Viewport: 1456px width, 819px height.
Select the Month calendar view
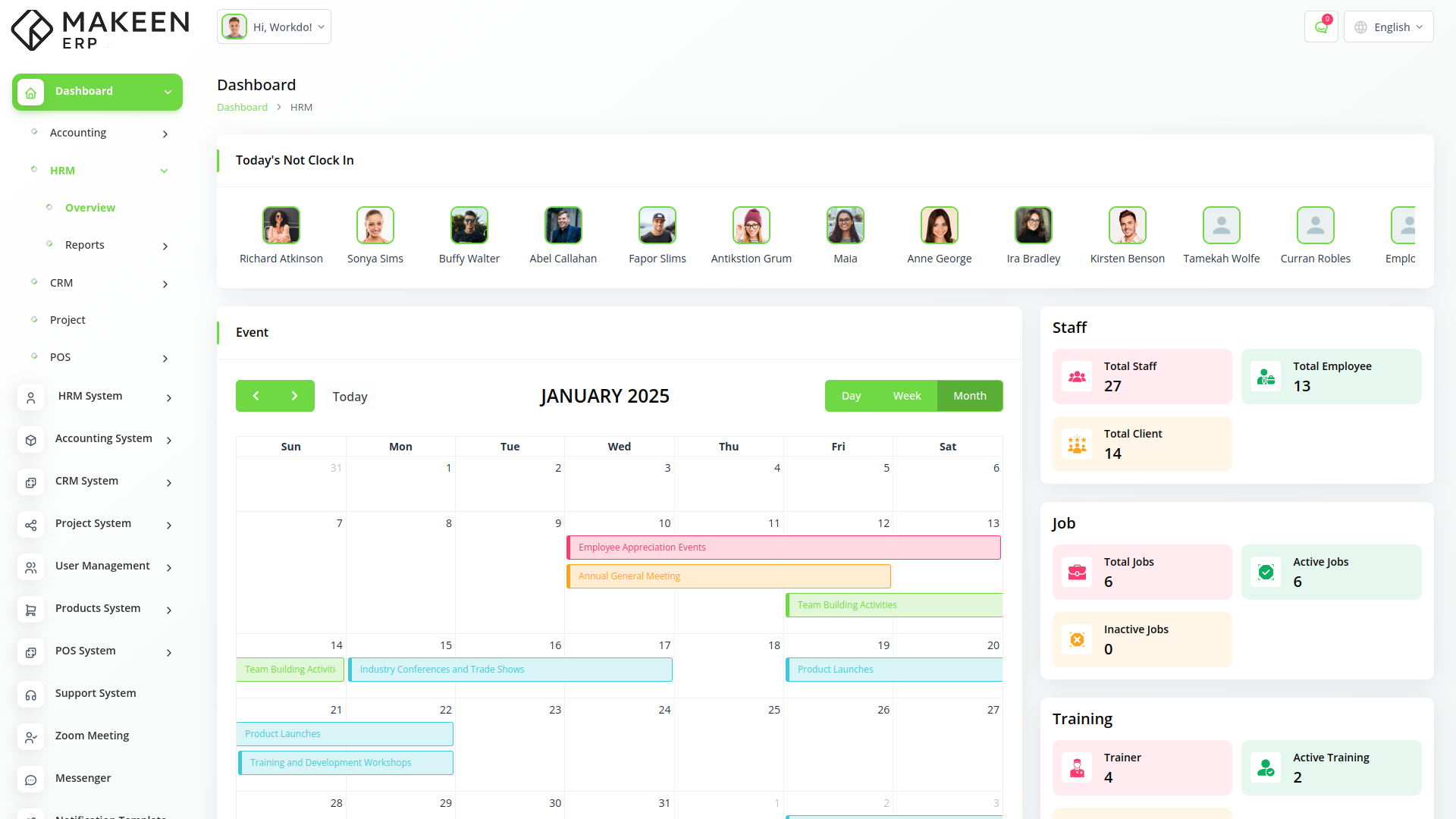[x=969, y=396]
